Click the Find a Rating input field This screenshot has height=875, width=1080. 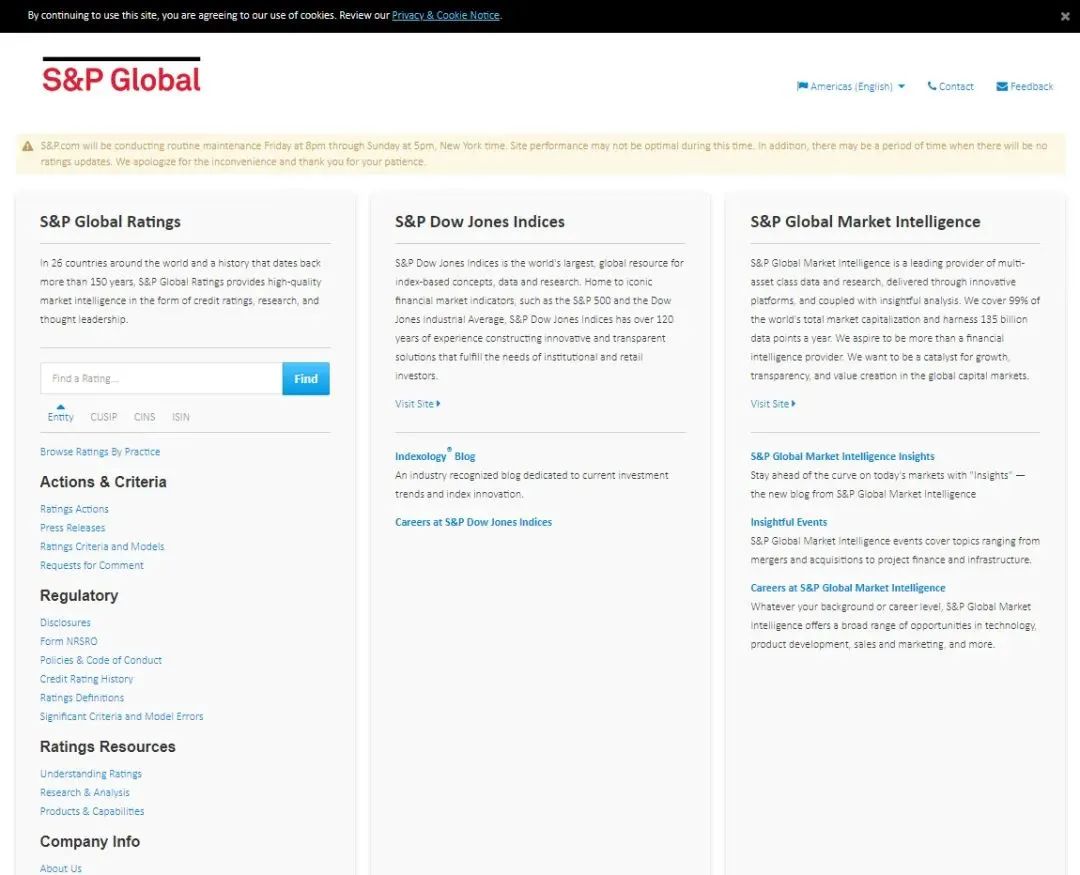point(161,379)
